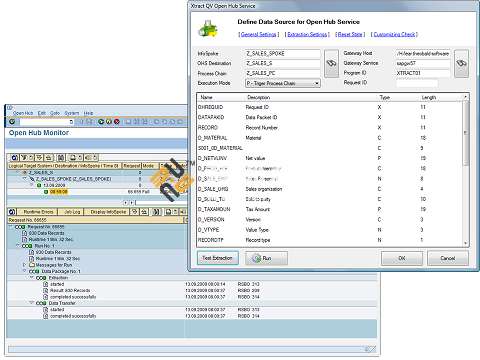
Task: Select the OHREQUID row
Action: (330, 107)
